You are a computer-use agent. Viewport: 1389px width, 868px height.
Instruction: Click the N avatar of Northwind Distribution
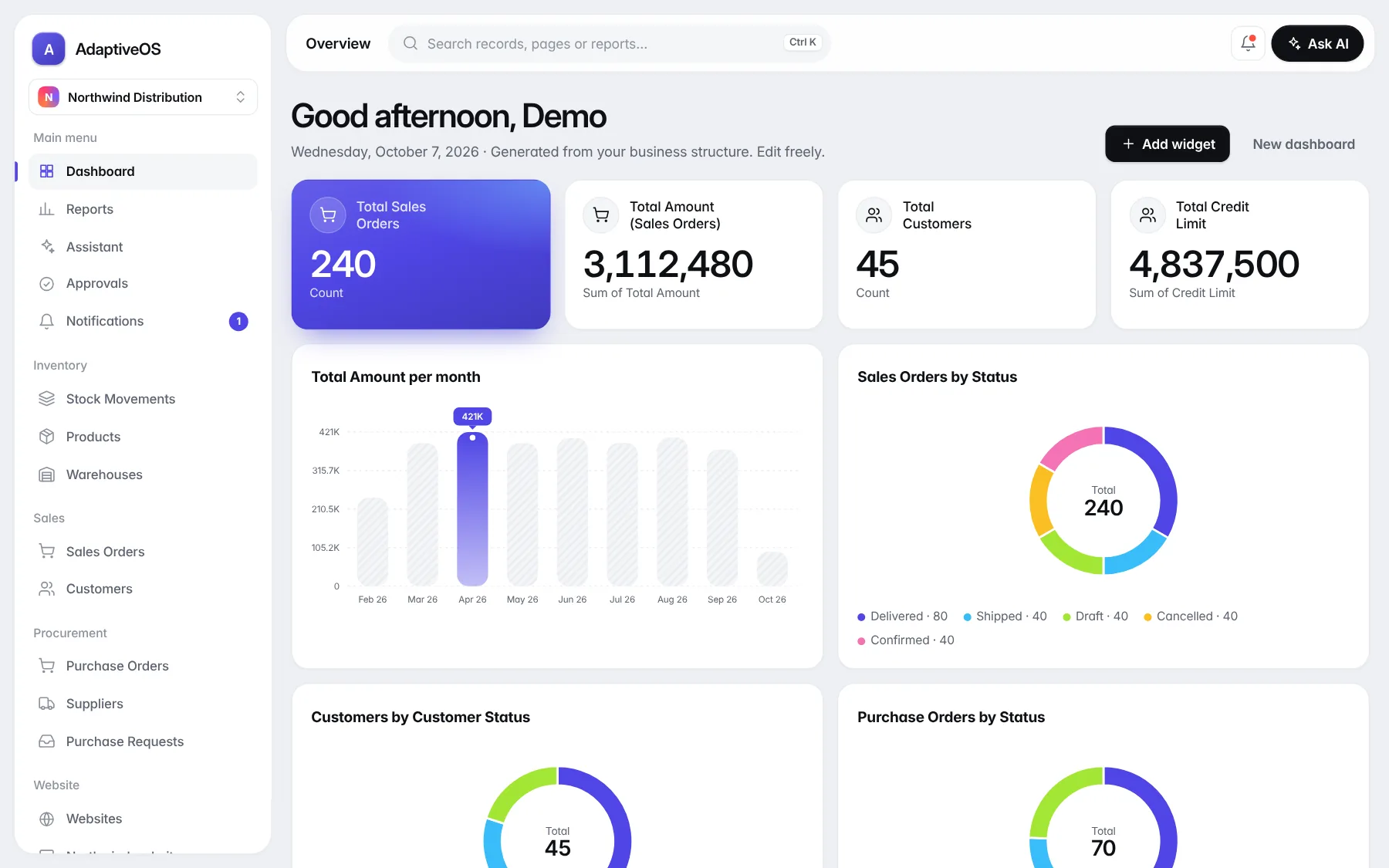[49, 97]
